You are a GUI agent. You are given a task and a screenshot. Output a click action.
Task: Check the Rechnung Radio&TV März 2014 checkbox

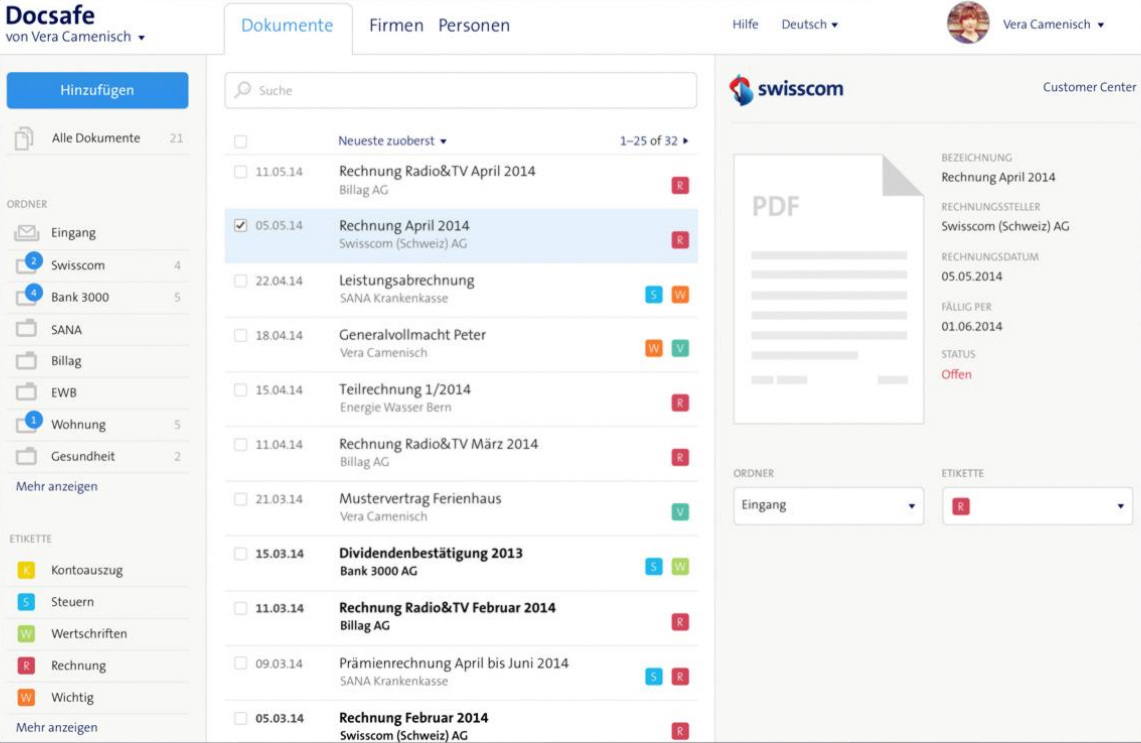tap(241, 445)
